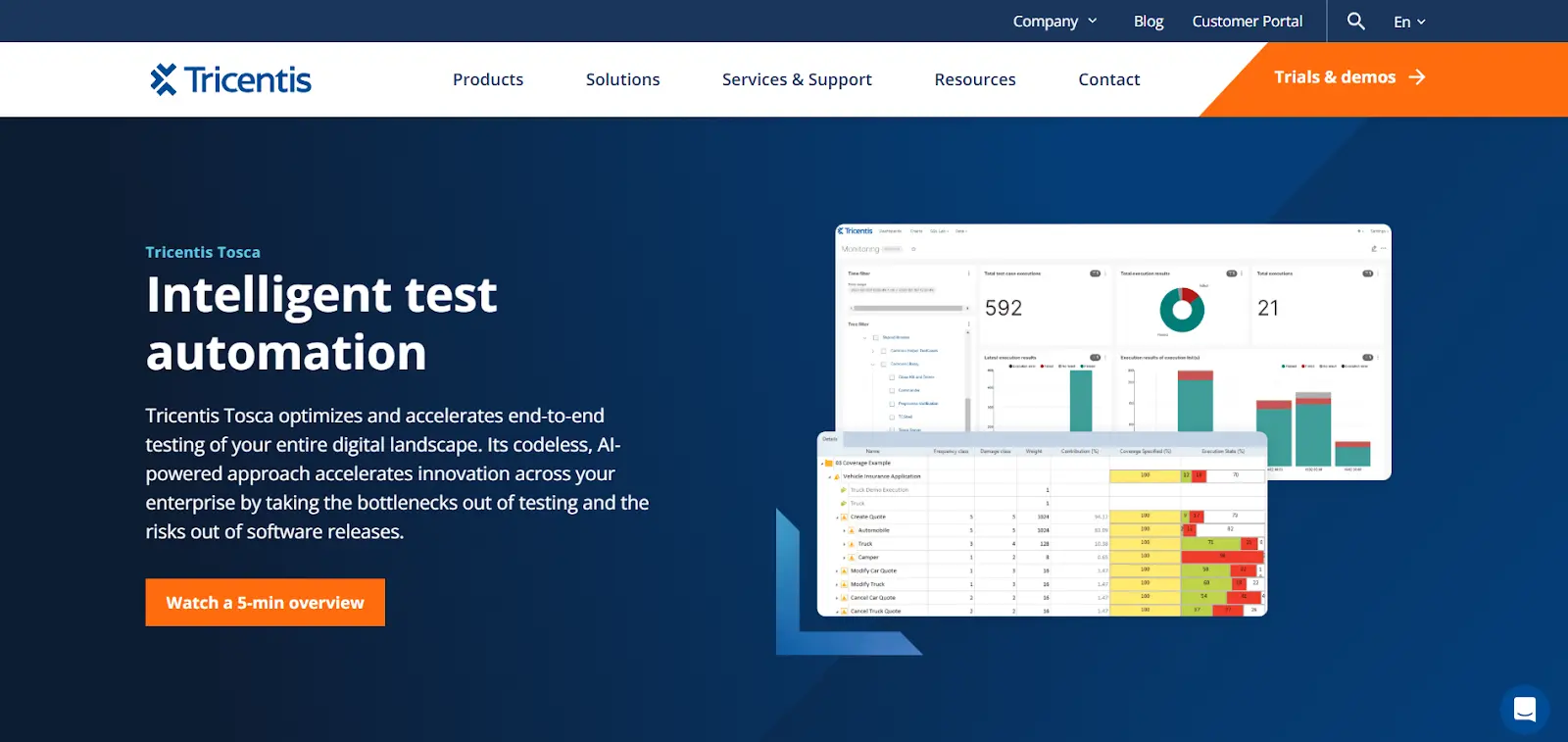Click the Tricentis logo
The height and width of the screenshot is (742, 1568).
click(x=230, y=79)
